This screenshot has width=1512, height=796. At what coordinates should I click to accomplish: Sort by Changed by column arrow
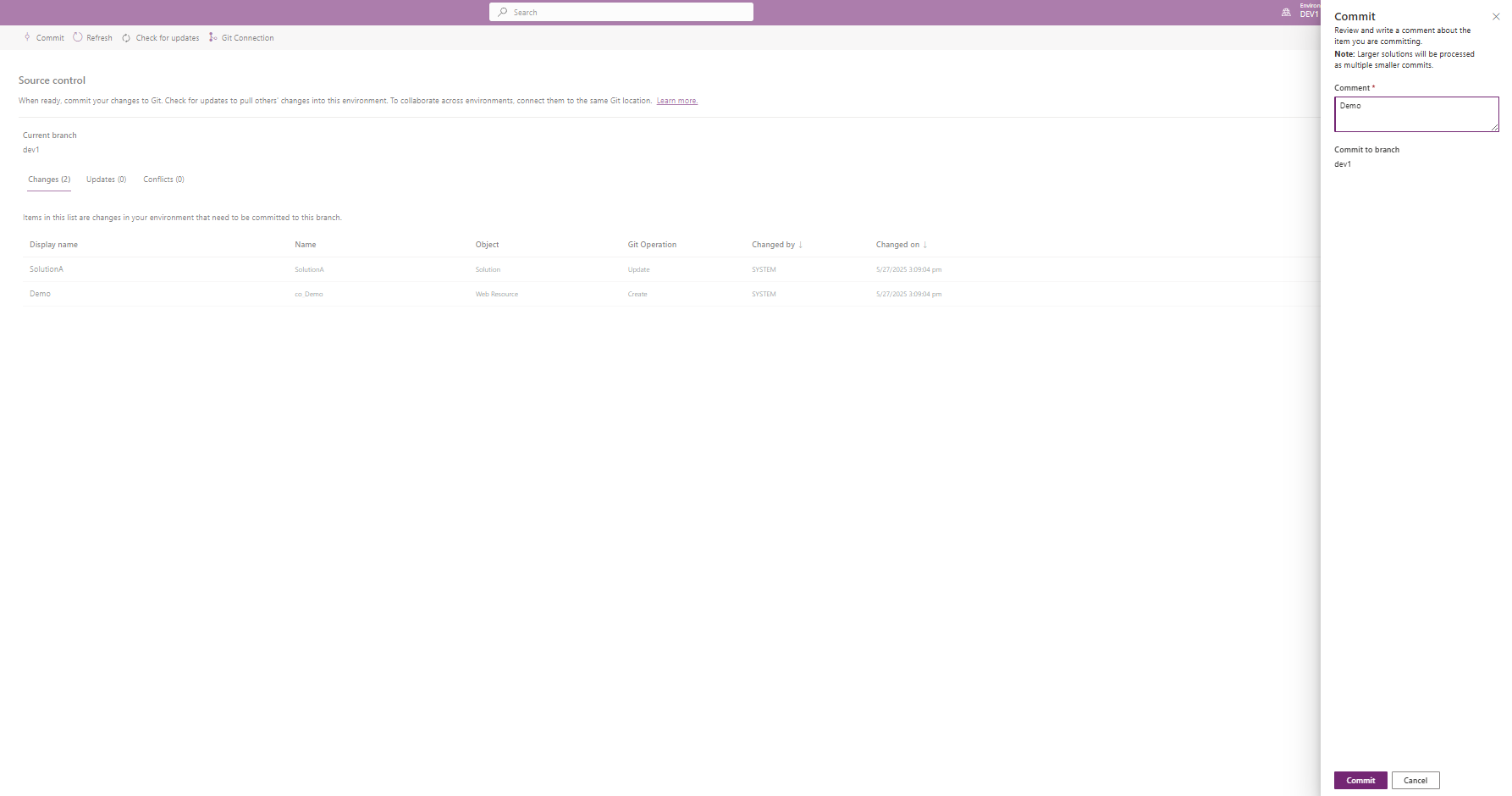coord(800,245)
